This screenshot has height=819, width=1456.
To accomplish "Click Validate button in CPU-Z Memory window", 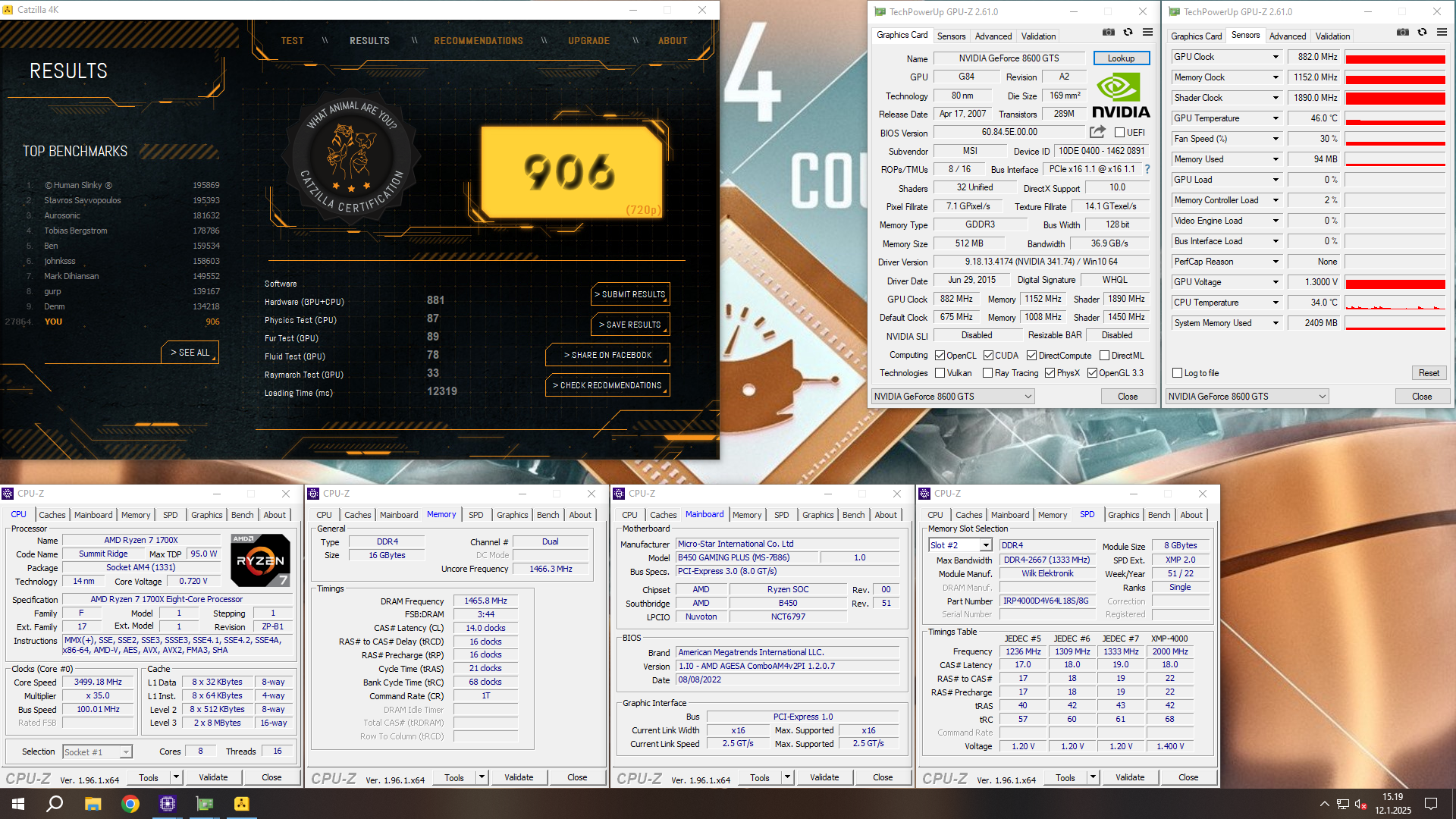I will click(x=519, y=777).
